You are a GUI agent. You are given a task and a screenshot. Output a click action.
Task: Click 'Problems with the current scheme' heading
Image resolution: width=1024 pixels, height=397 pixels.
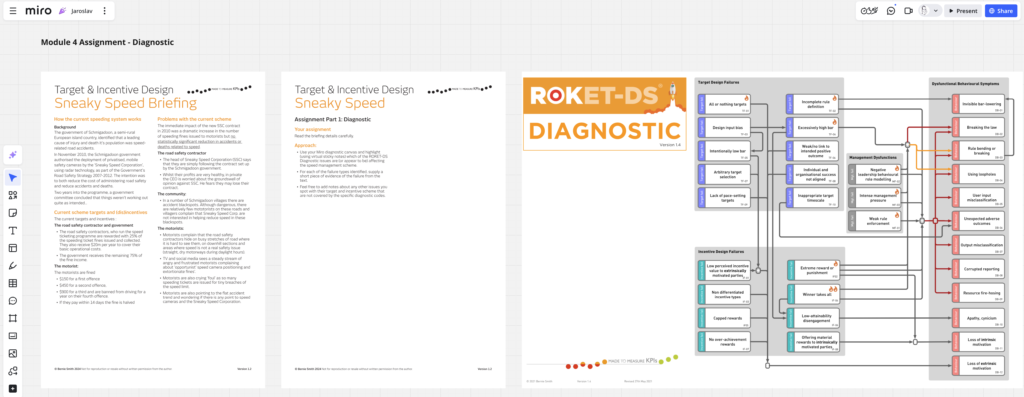coord(193,119)
